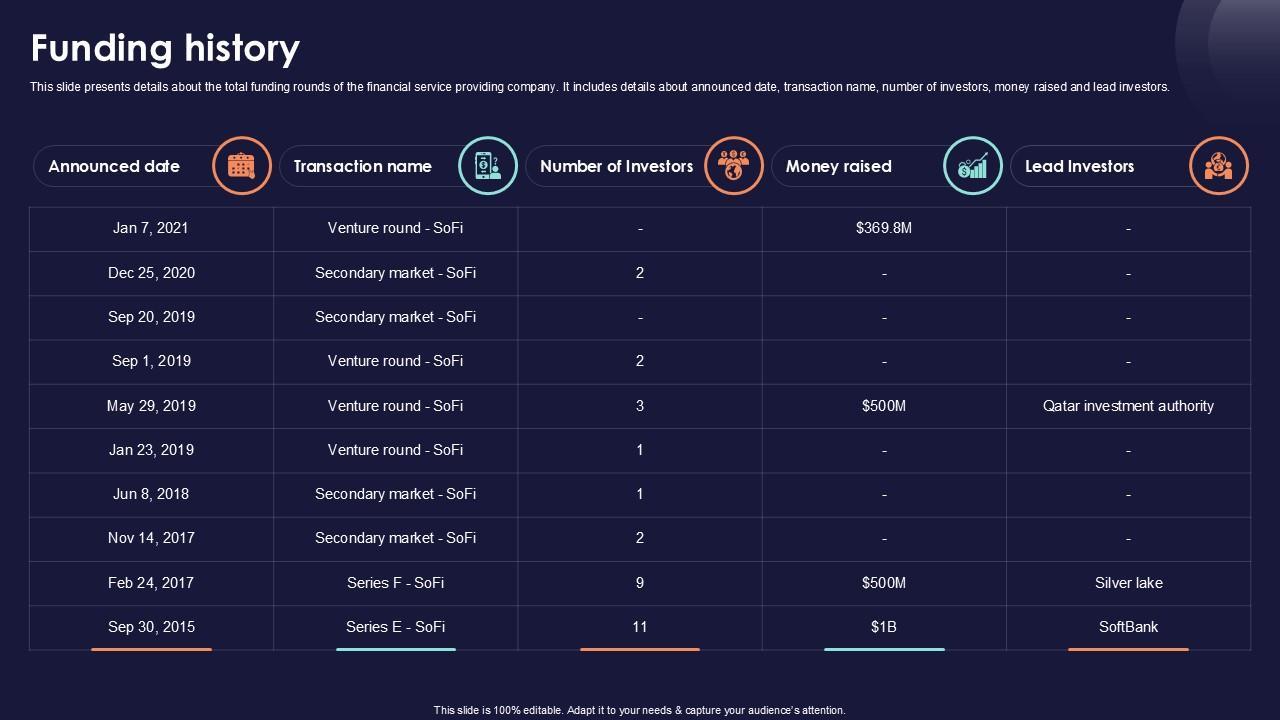Click the investors globe icon
The height and width of the screenshot is (720, 1280).
pos(734,166)
